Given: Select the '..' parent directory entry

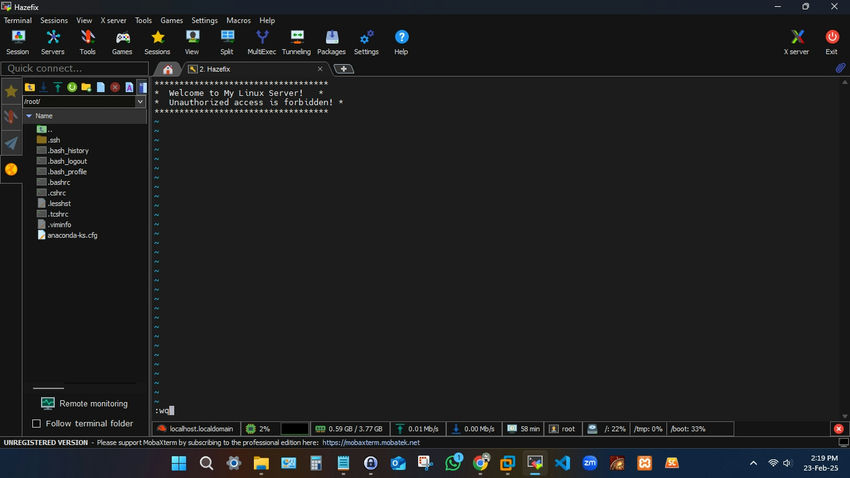Looking at the screenshot, I should click(44, 130).
